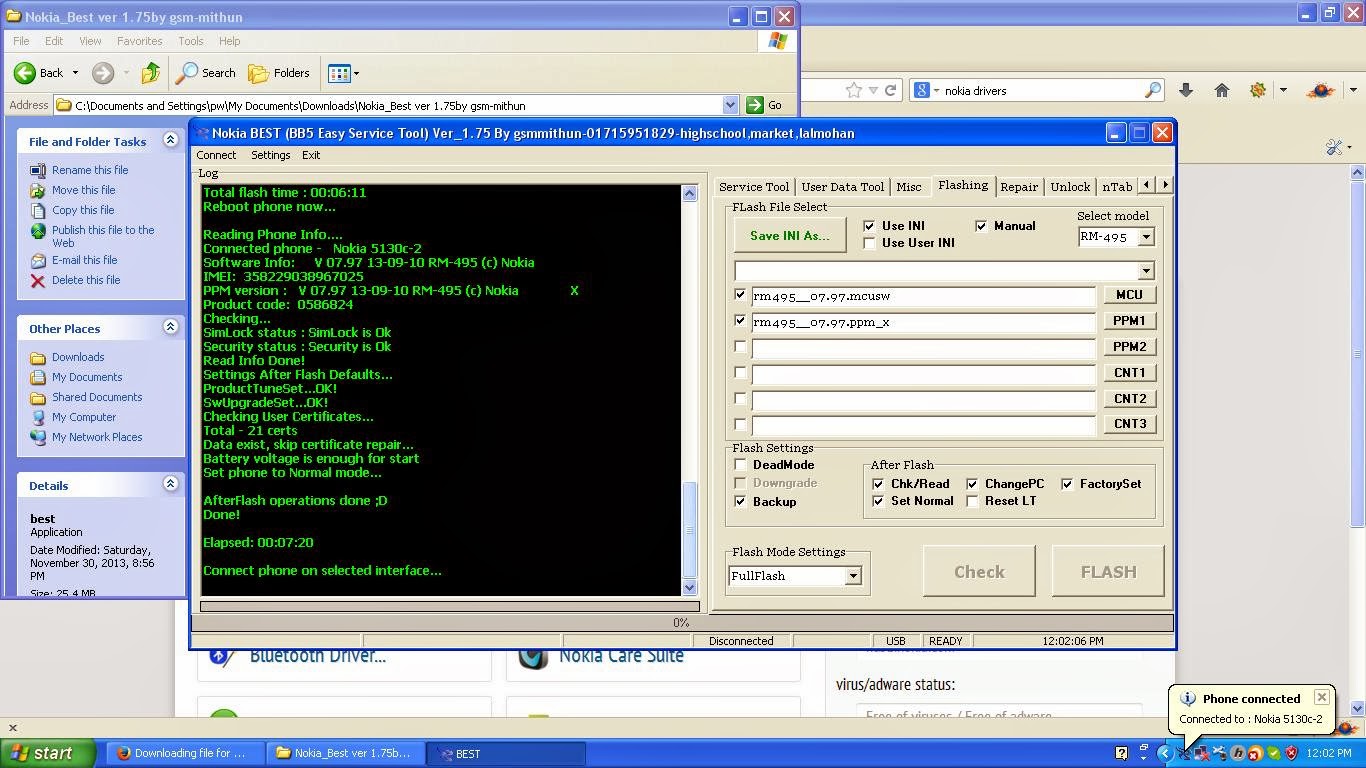
Task: Open the Favorites menu in Explorer
Action: tap(139, 41)
